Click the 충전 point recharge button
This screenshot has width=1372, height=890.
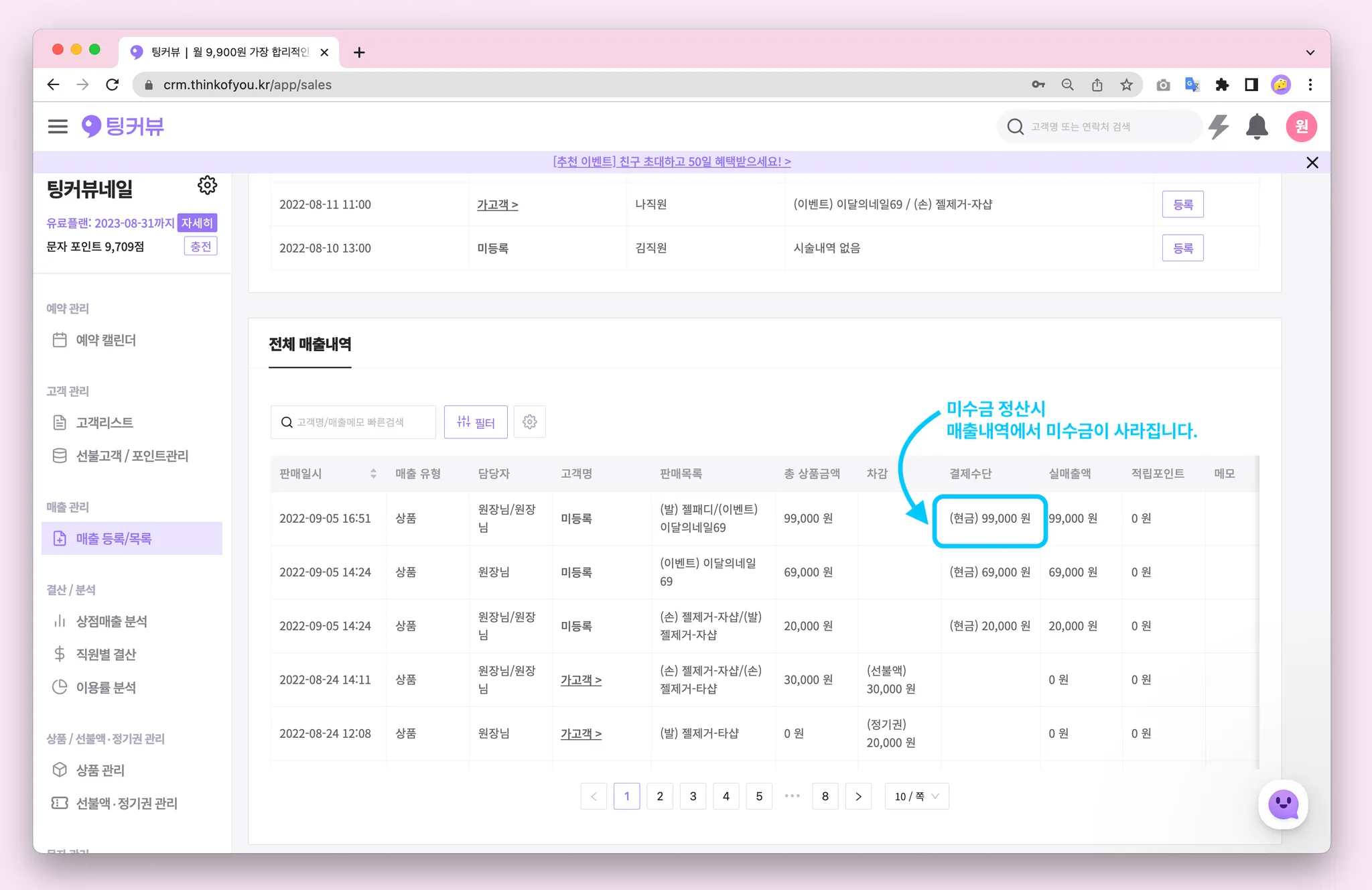point(200,247)
